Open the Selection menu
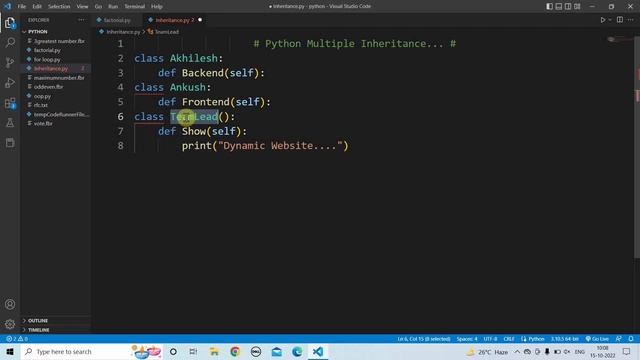The image size is (640, 360). (59, 7)
